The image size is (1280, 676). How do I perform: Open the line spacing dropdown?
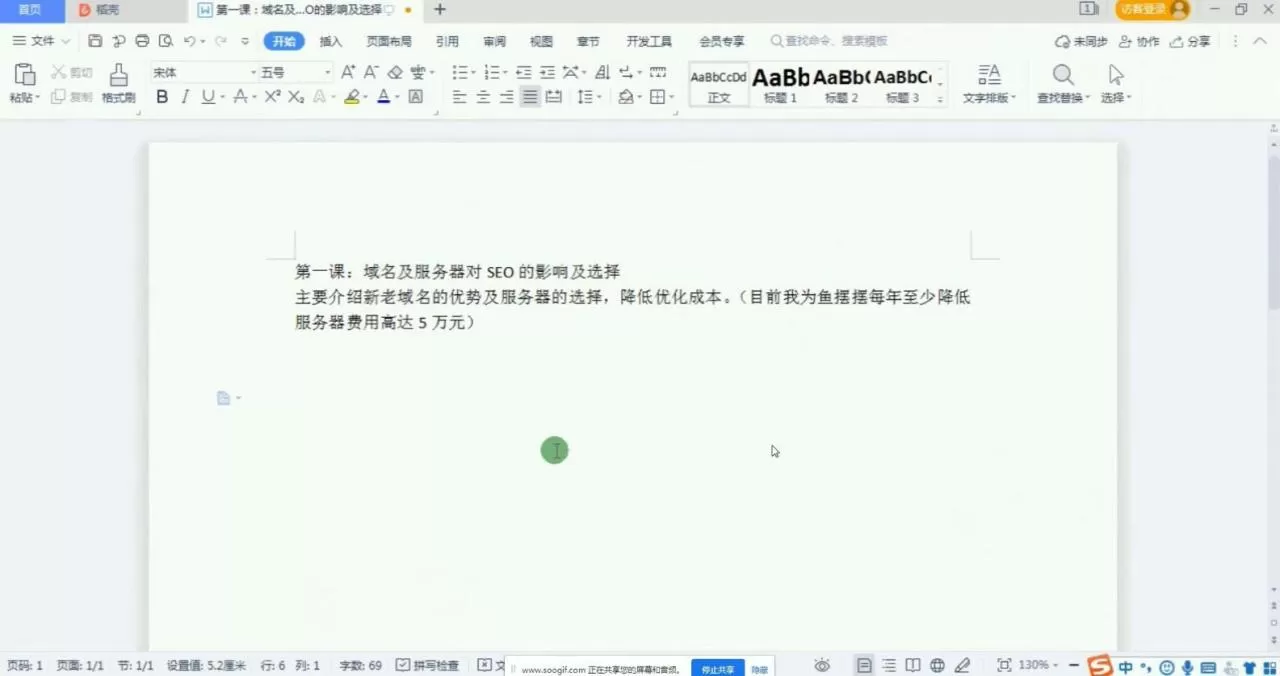coord(590,96)
